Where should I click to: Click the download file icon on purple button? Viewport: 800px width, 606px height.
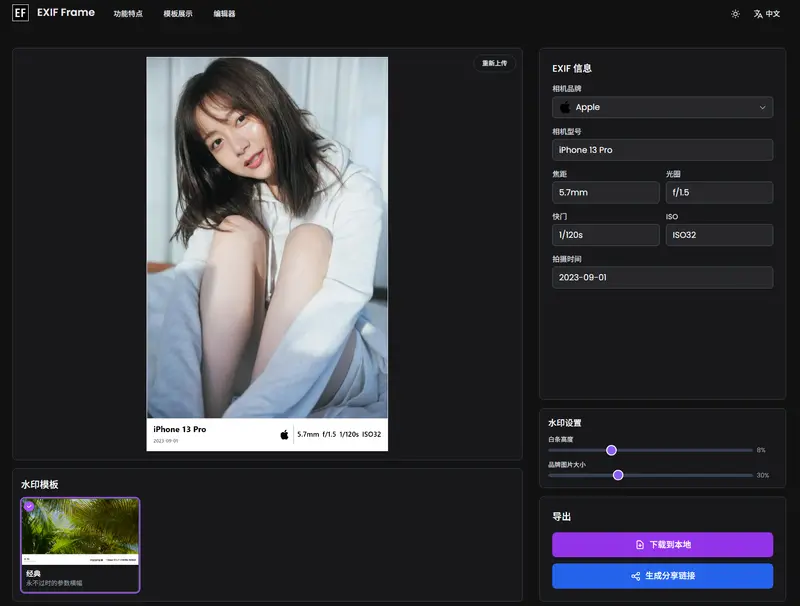[640, 545]
